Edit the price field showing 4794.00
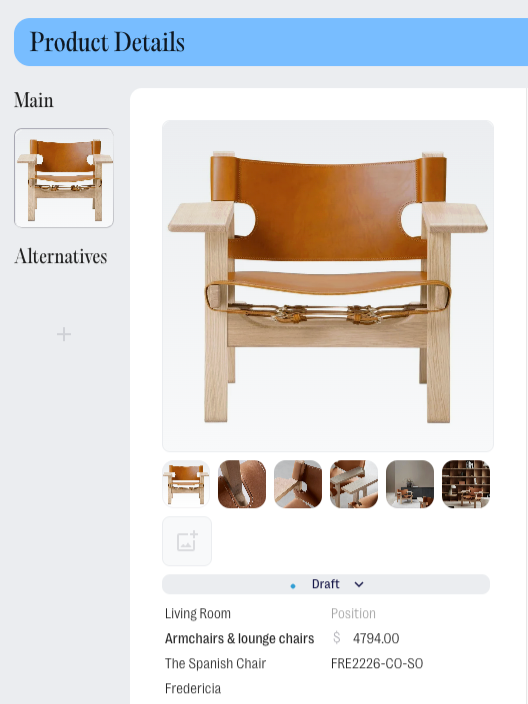This screenshot has width=528, height=704. [376, 638]
